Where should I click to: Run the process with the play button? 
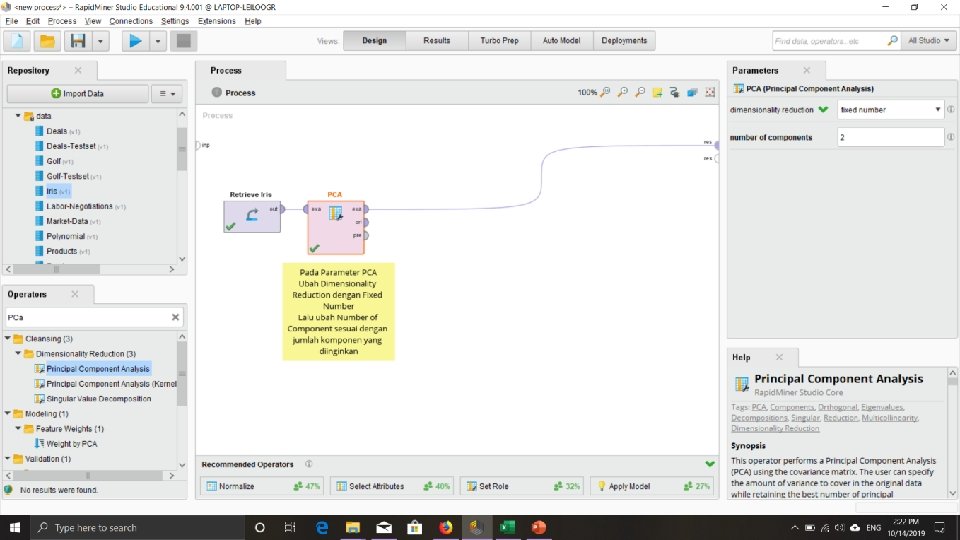135,41
